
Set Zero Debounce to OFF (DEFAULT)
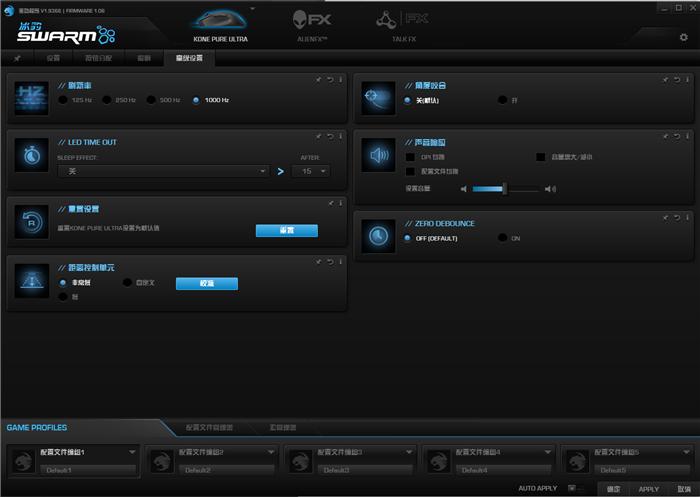click(407, 238)
